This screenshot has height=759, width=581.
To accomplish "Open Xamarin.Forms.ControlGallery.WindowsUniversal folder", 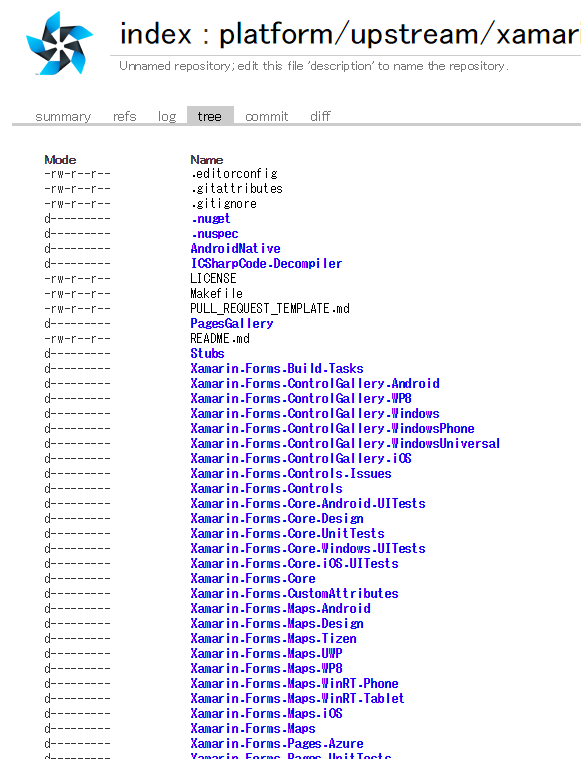I will click(x=345, y=443).
